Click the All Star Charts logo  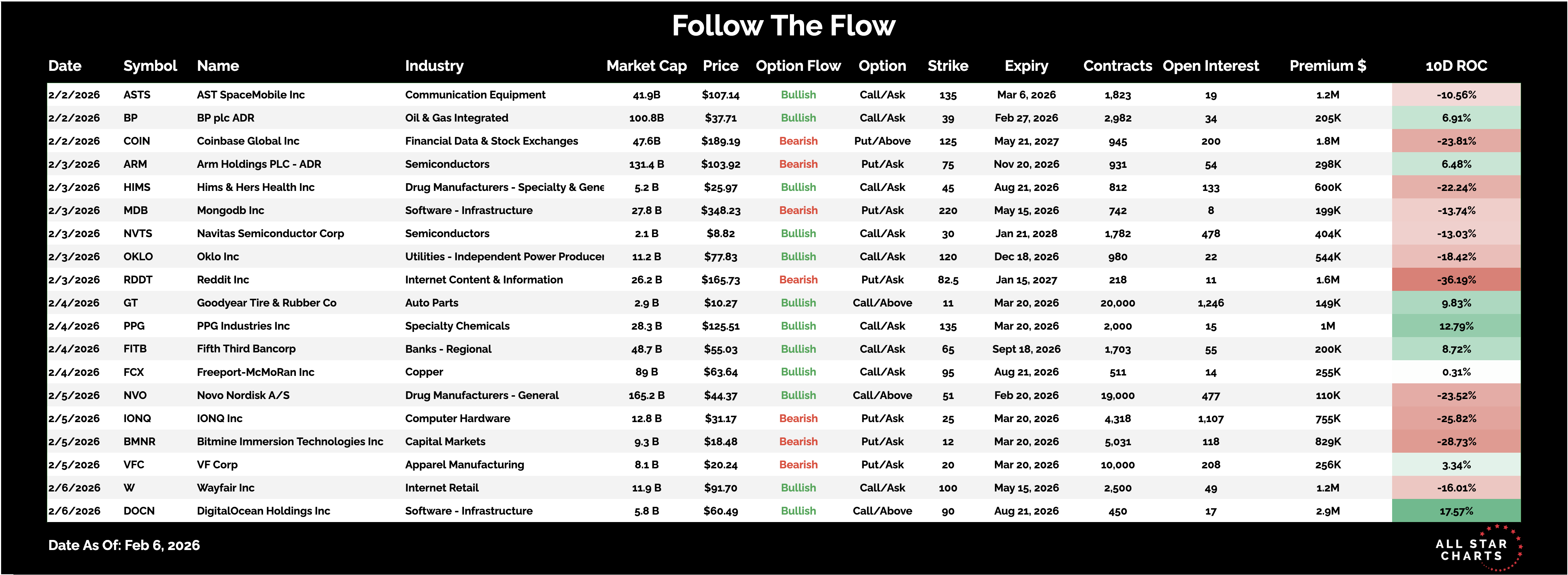1476,548
